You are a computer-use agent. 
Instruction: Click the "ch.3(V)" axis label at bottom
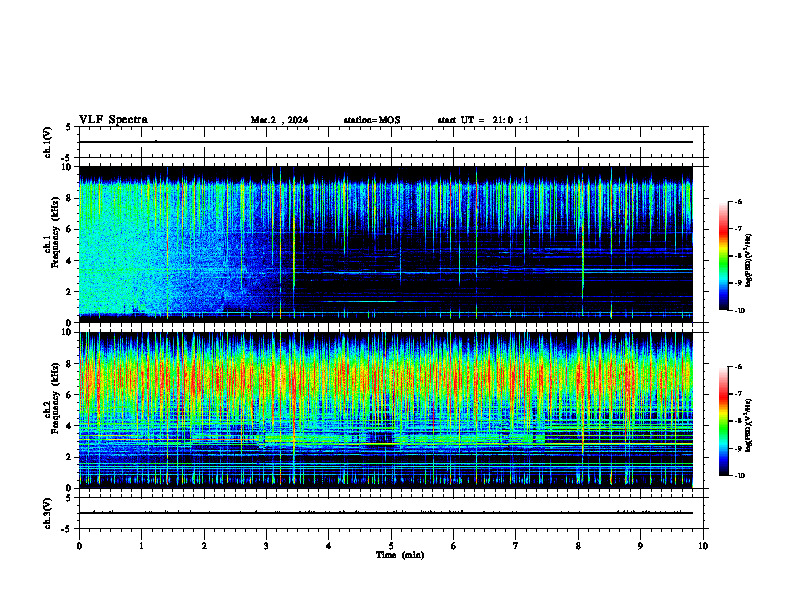(47, 513)
